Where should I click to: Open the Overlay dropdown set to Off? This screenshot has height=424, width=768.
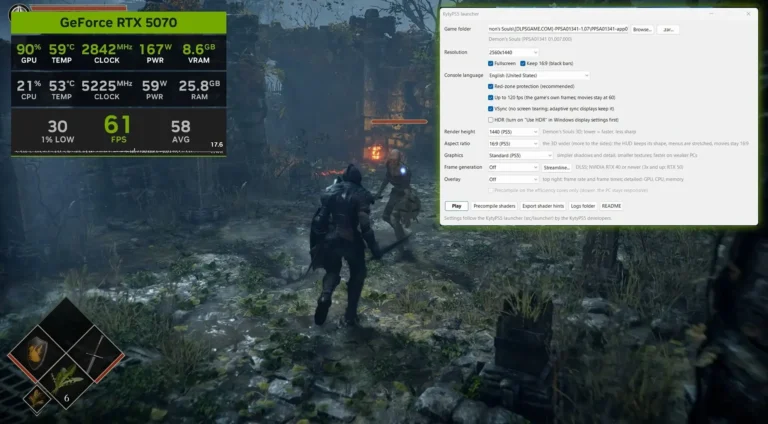pos(513,179)
